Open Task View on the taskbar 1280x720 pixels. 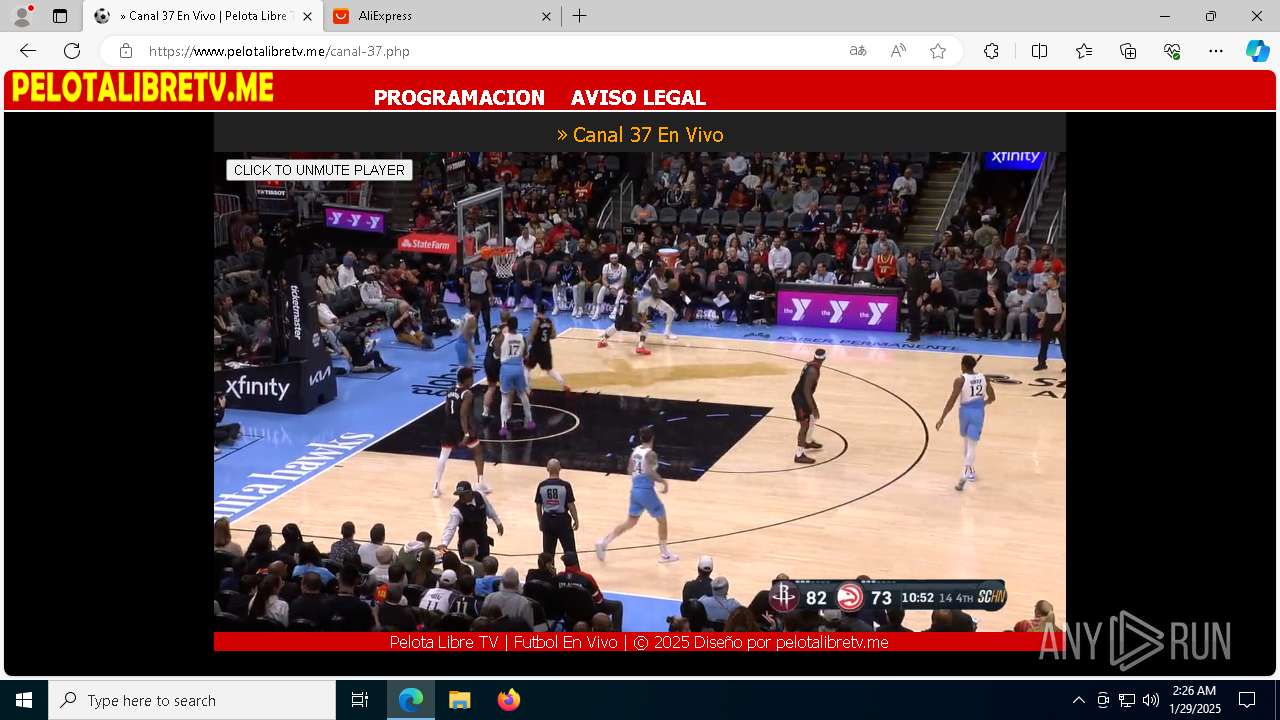[x=360, y=700]
